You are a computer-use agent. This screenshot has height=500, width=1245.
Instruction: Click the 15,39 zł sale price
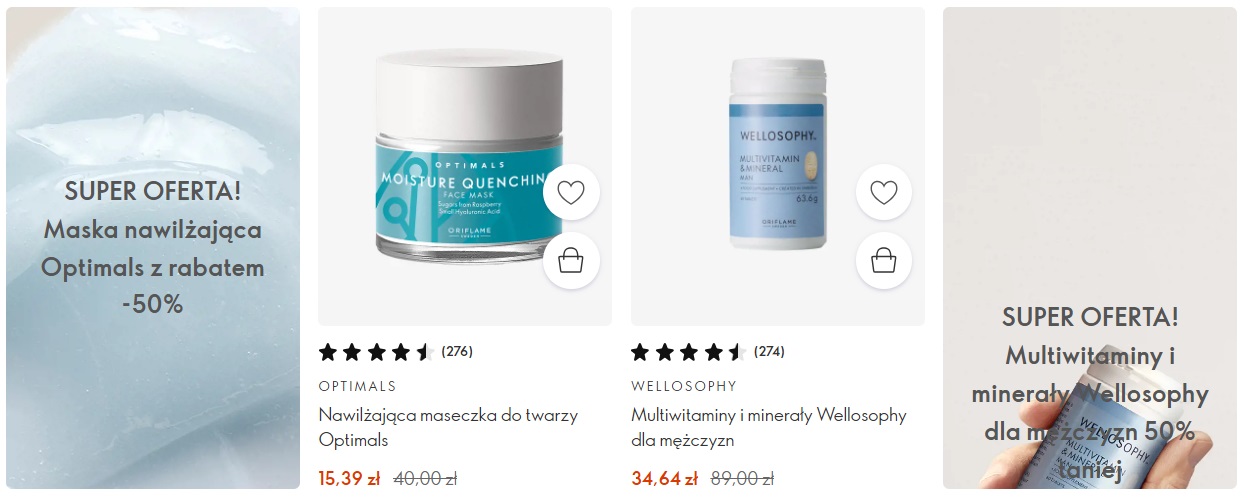(x=349, y=479)
